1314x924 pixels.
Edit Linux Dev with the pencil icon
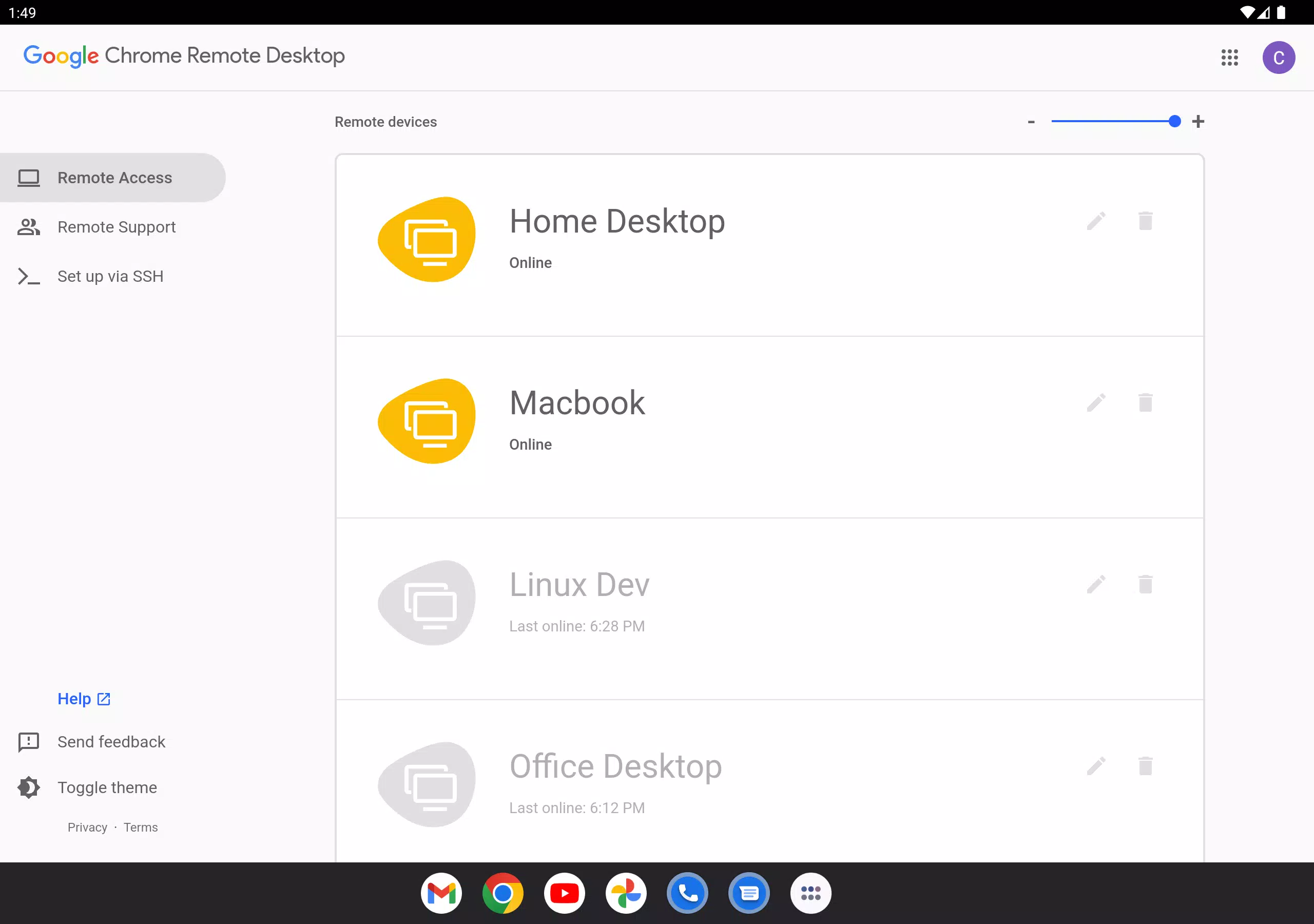click(x=1096, y=585)
